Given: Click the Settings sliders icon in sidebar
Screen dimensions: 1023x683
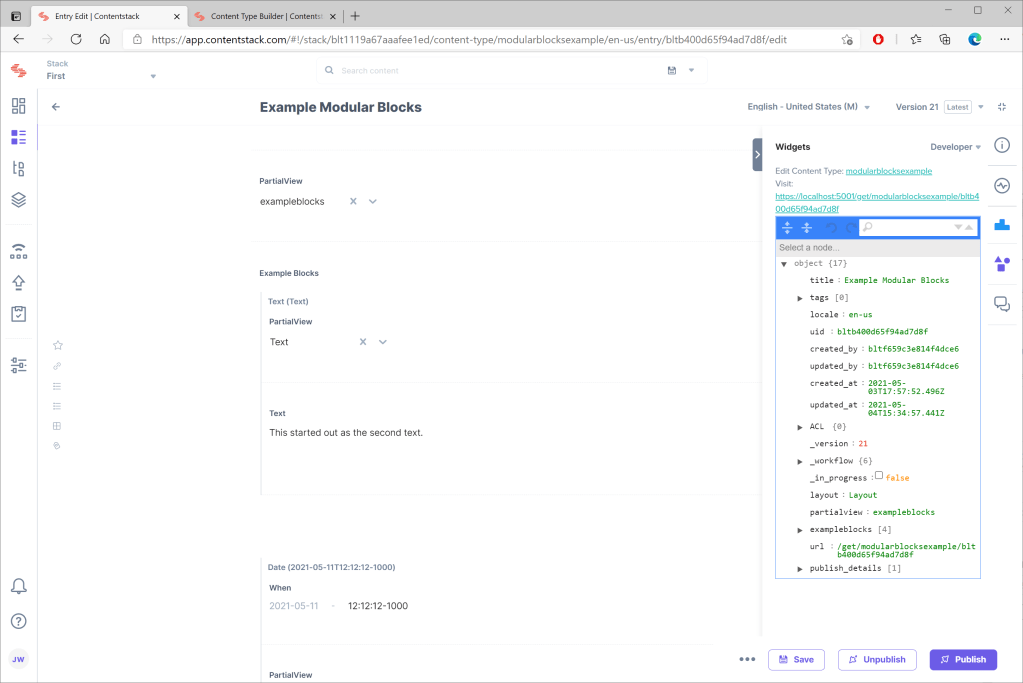Looking at the screenshot, I should pyautogui.click(x=18, y=365).
